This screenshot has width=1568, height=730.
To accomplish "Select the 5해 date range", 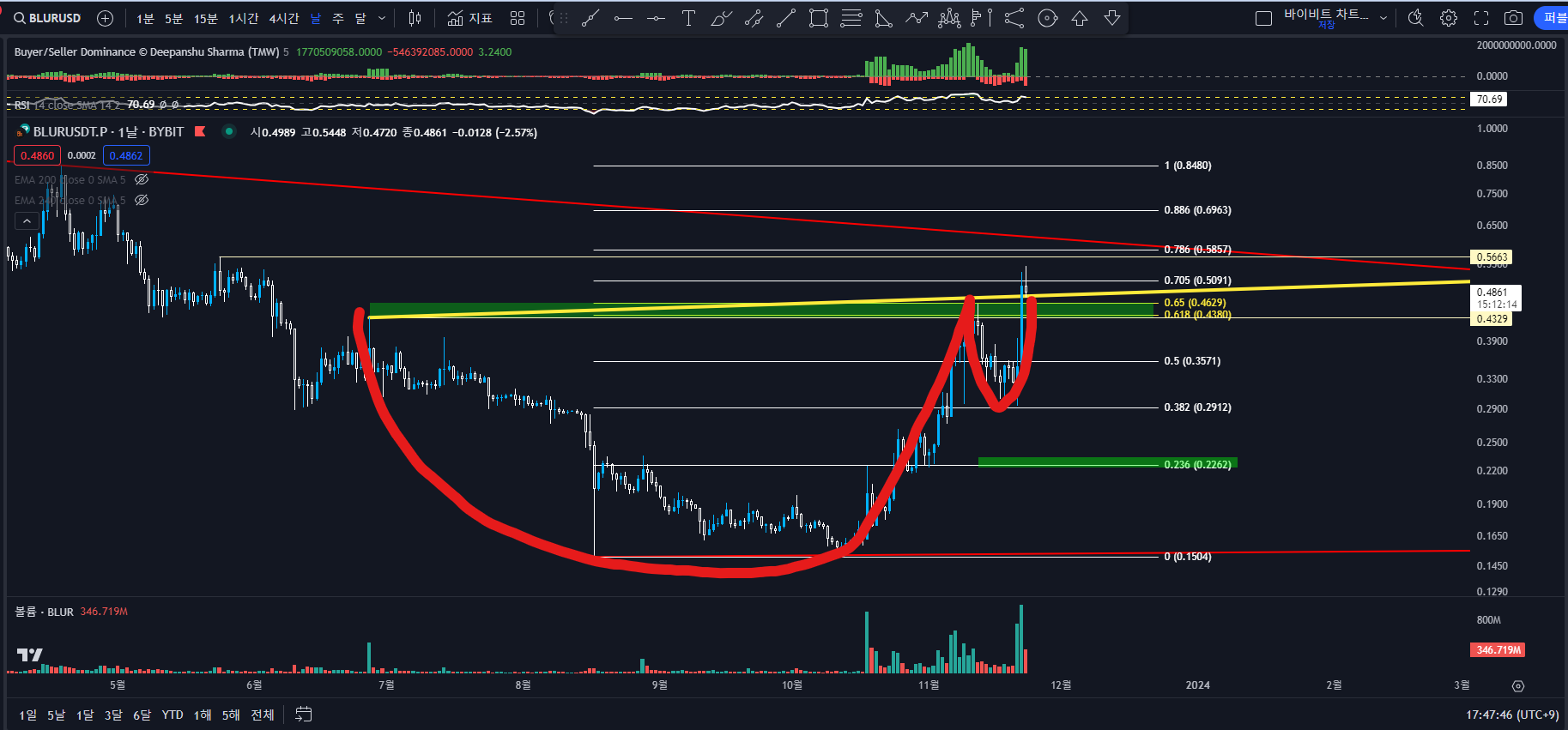I will tap(231, 715).
